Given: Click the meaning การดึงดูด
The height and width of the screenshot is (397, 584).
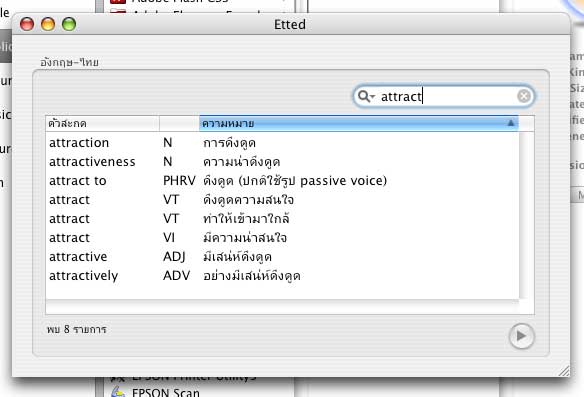Looking at the screenshot, I should point(229,143).
